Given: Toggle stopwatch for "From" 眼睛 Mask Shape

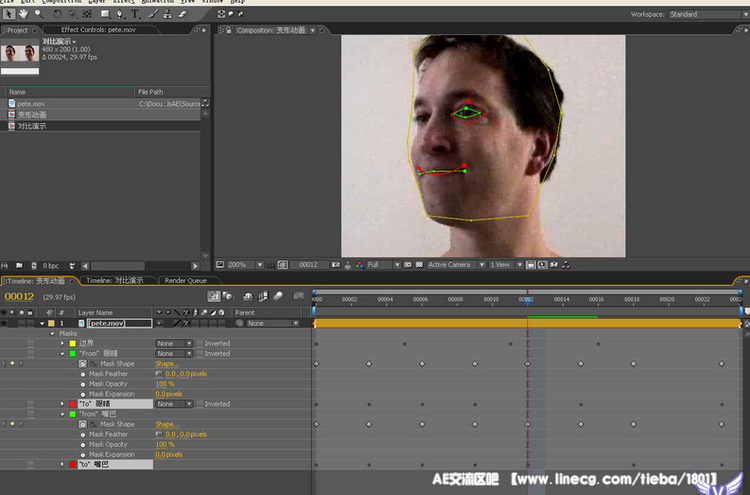Looking at the screenshot, I should 83,363.
